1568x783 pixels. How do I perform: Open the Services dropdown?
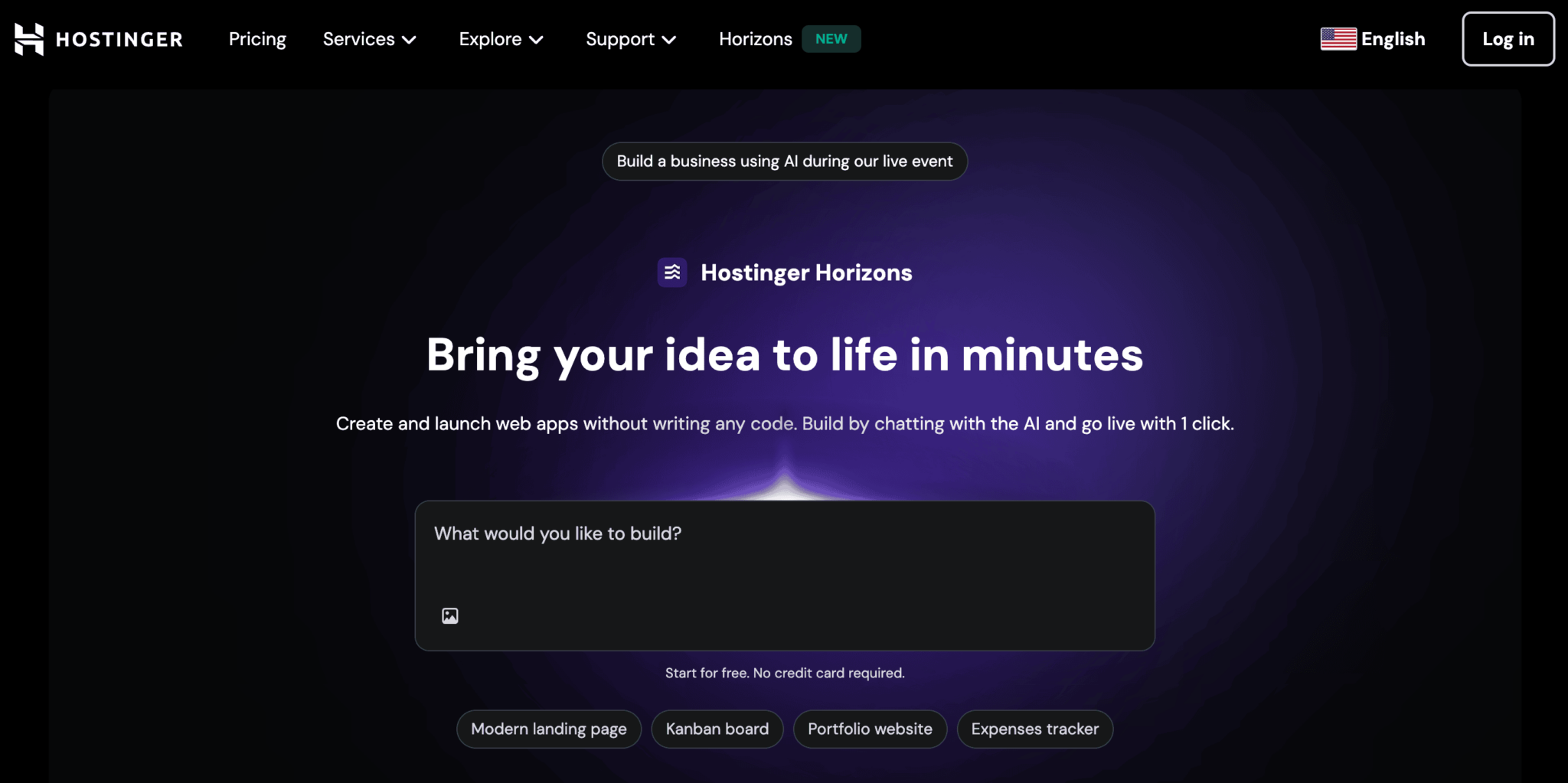coord(369,39)
